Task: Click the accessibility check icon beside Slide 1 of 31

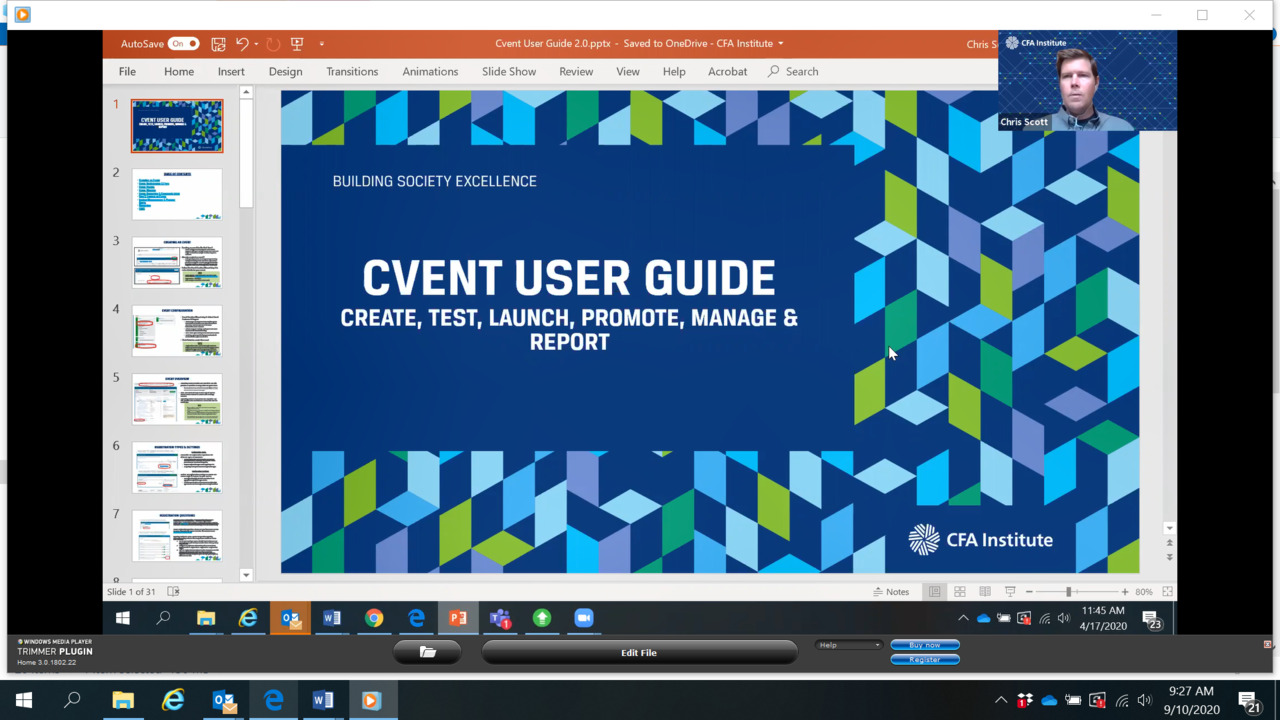Action: 173,592
